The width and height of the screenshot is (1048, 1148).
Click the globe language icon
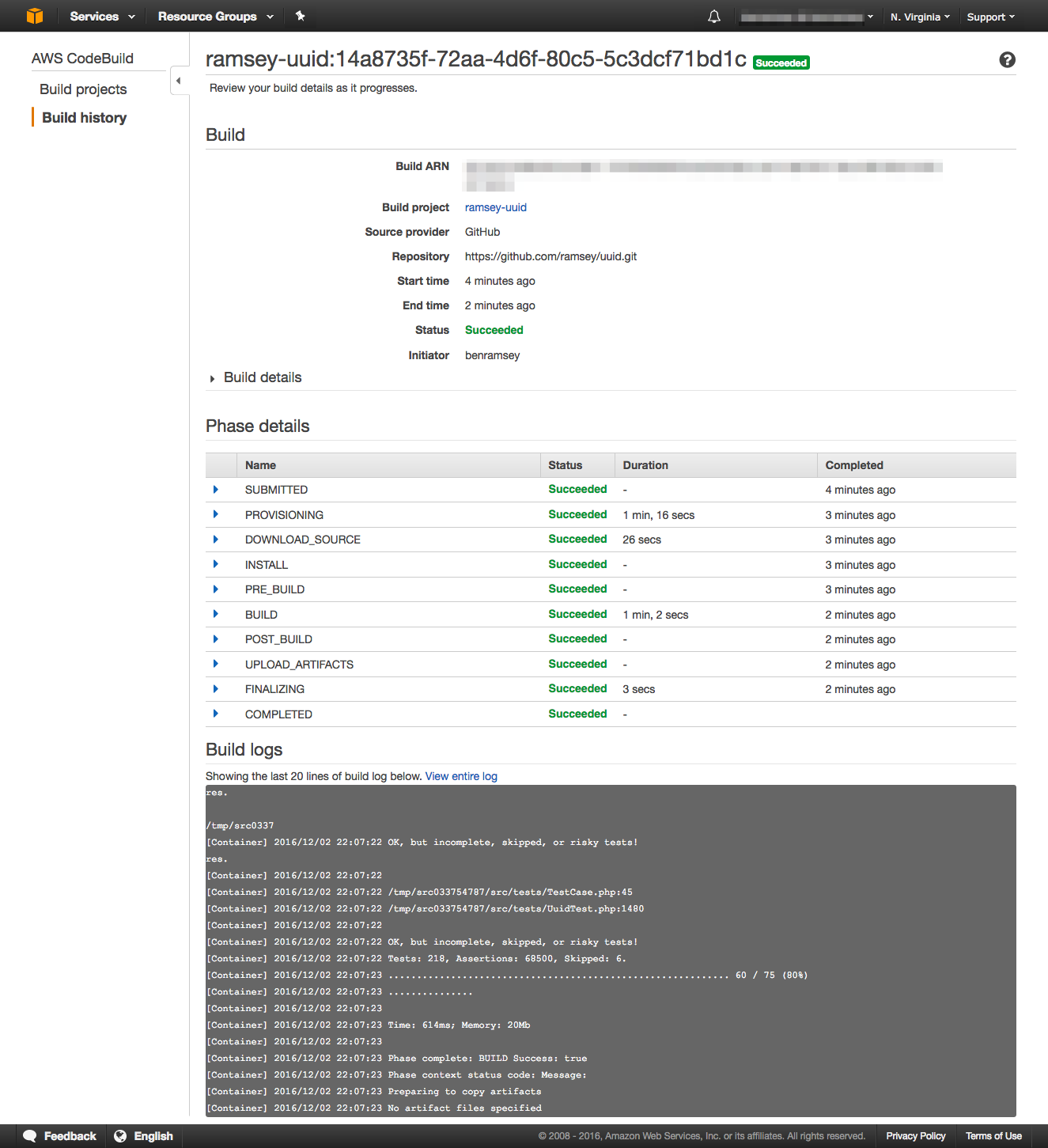tap(120, 1136)
